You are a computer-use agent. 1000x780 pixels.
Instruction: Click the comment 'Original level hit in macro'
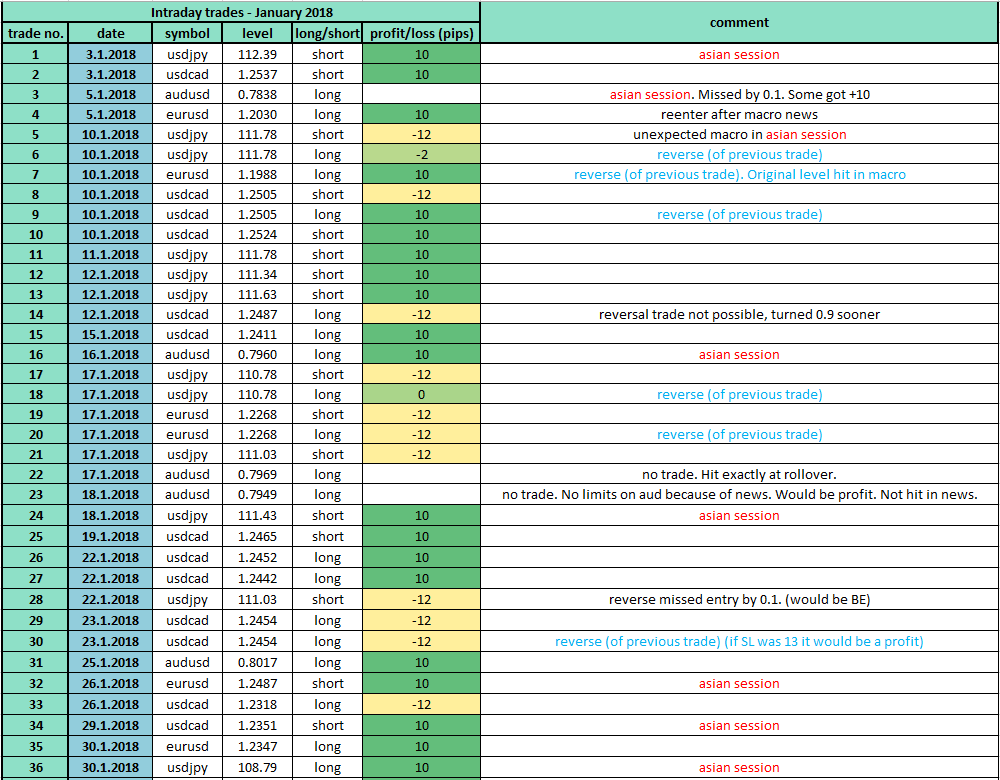[826, 174]
